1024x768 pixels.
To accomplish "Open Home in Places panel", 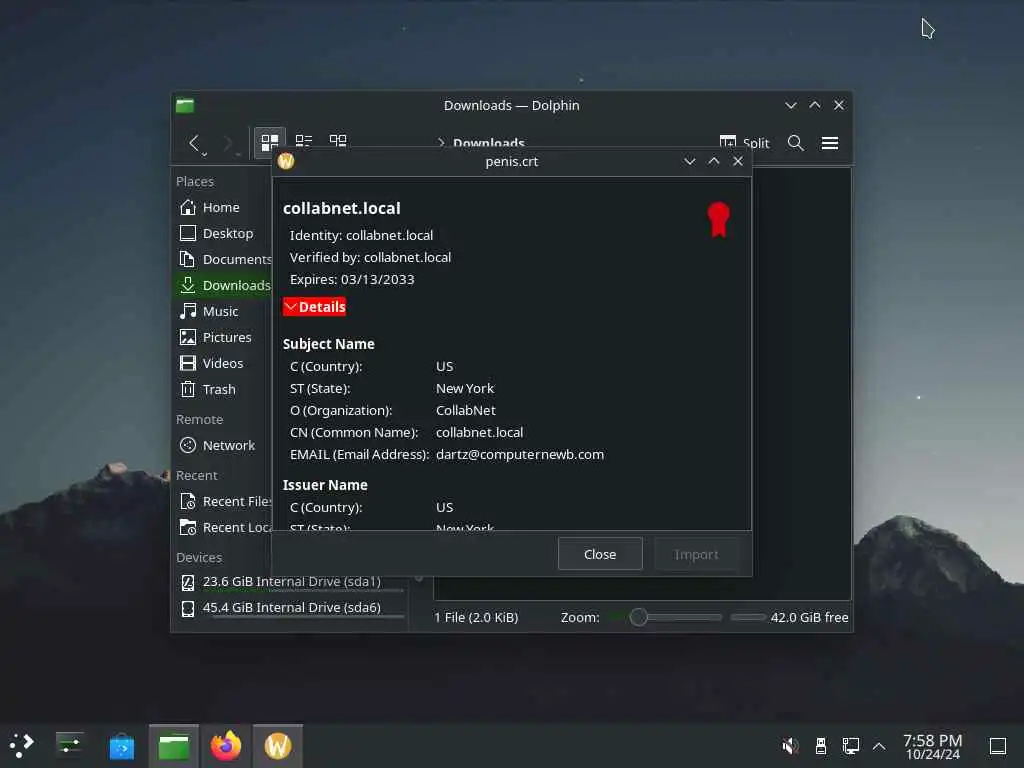I will tap(223, 208).
